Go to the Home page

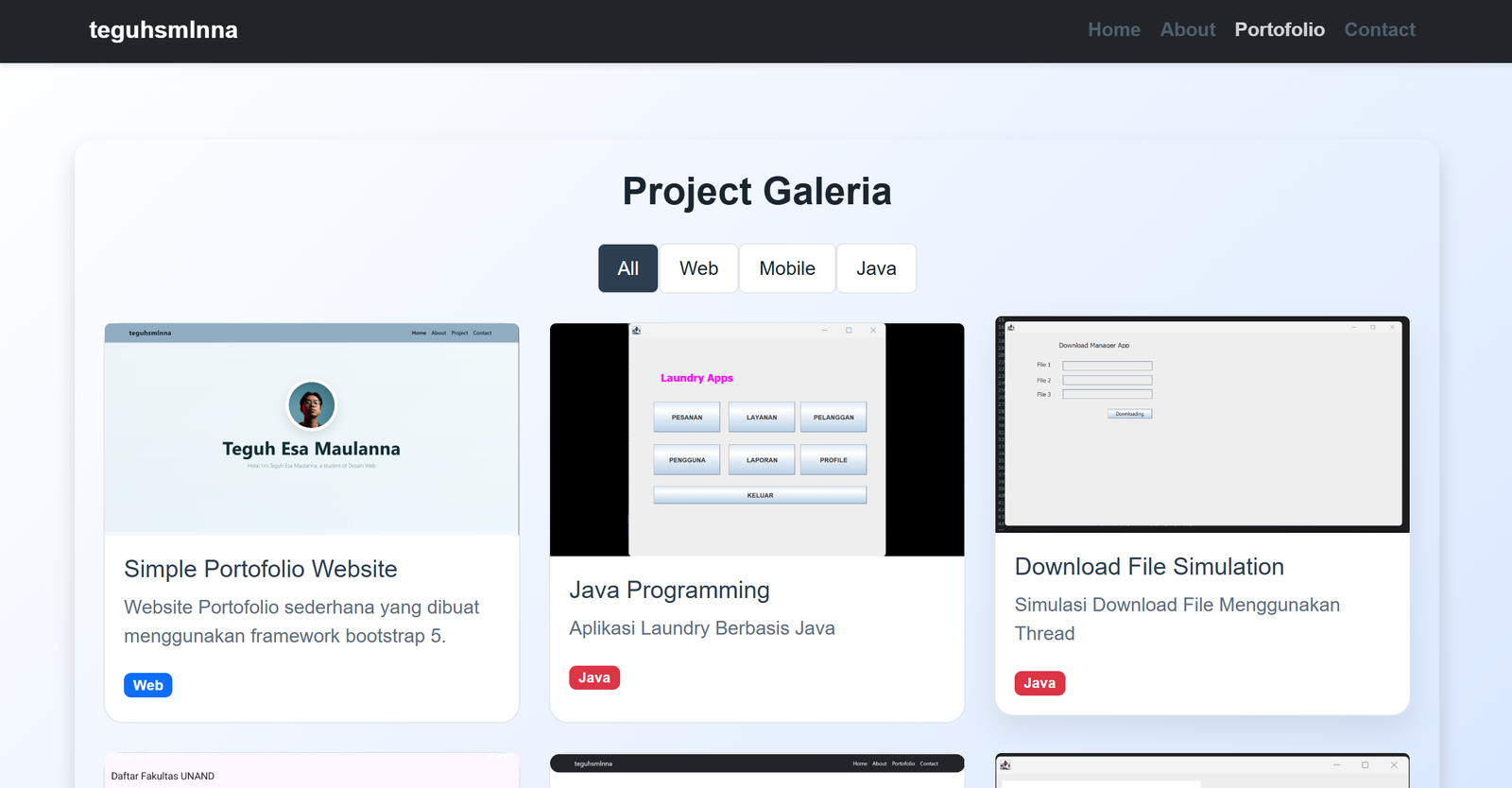pyautogui.click(x=1113, y=30)
